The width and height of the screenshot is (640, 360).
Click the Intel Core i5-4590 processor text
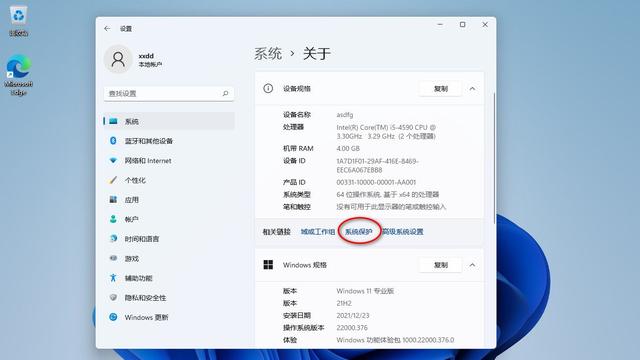pyautogui.click(x=386, y=132)
